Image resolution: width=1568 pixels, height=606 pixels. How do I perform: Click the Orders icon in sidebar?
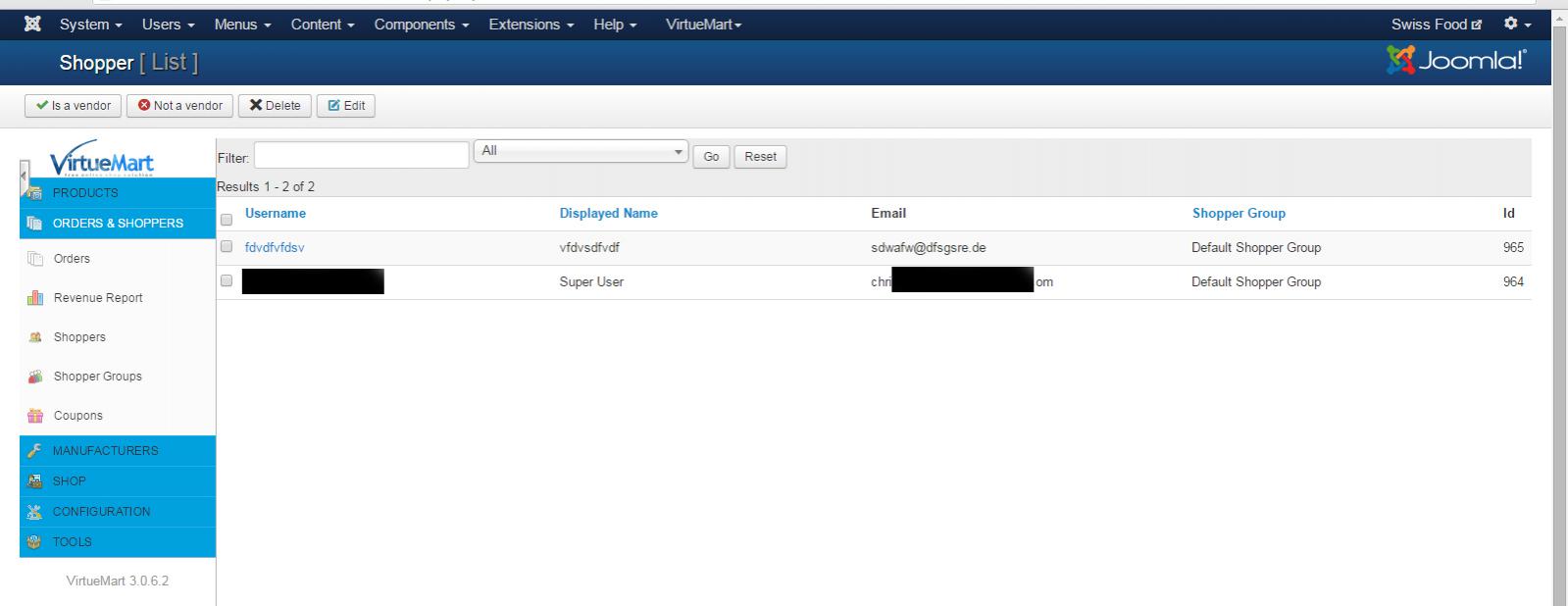pos(35,259)
